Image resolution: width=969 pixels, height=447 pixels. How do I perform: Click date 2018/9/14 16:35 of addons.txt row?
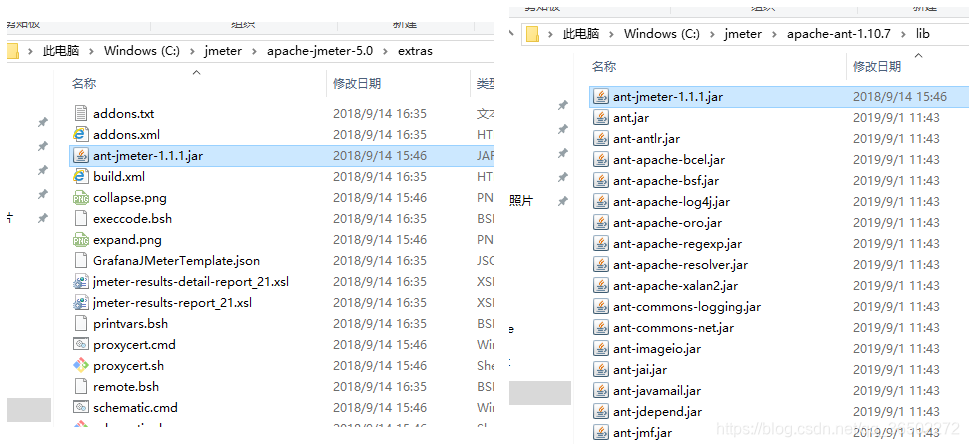(380, 114)
